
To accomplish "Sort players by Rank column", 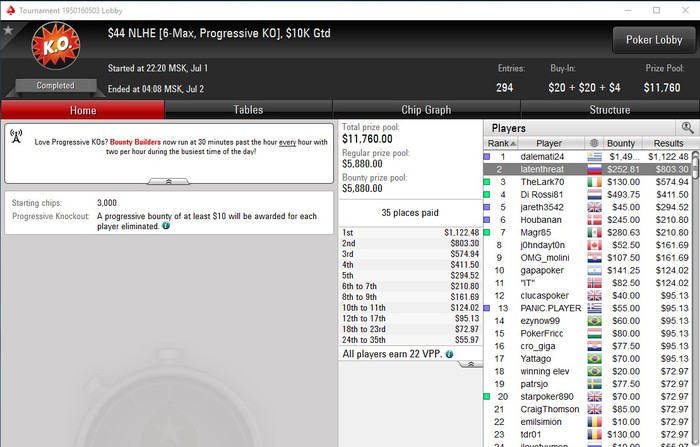I will (x=502, y=143).
